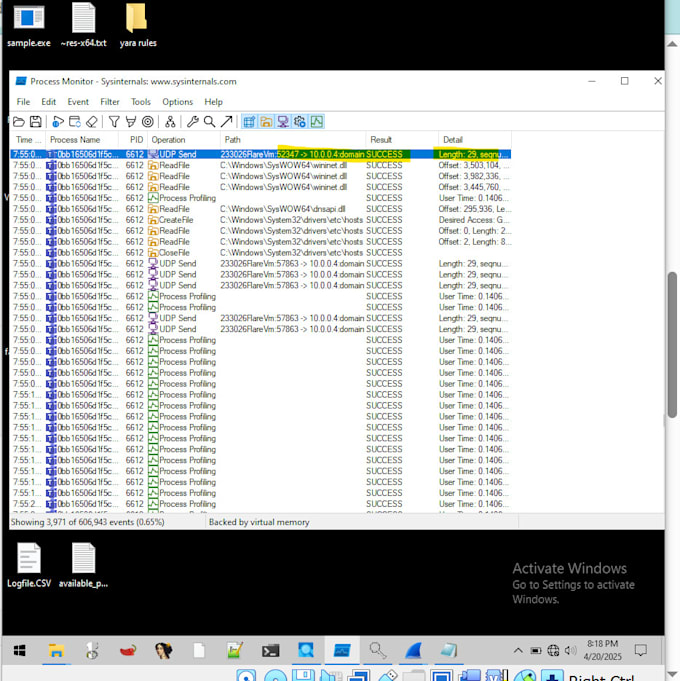The height and width of the screenshot is (681, 680).
Task: Open the Options menu
Action: pyautogui.click(x=177, y=102)
